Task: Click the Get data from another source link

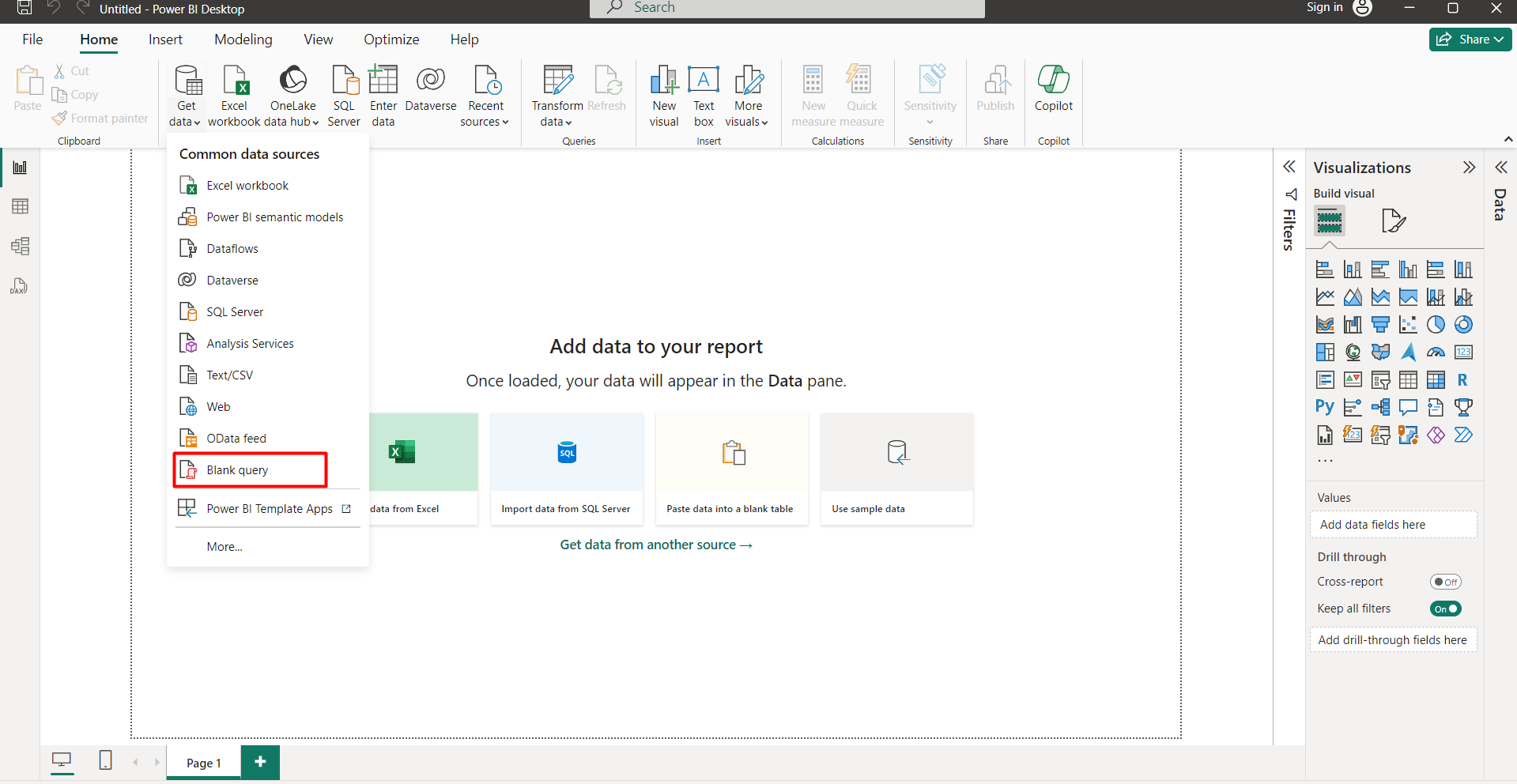Action: click(x=655, y=545)
